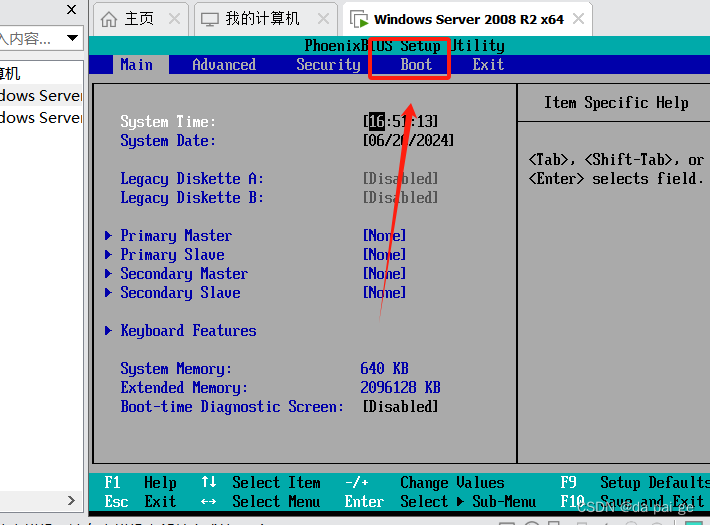Expand the Primary Slave submenu arrow

coord(108,254)
